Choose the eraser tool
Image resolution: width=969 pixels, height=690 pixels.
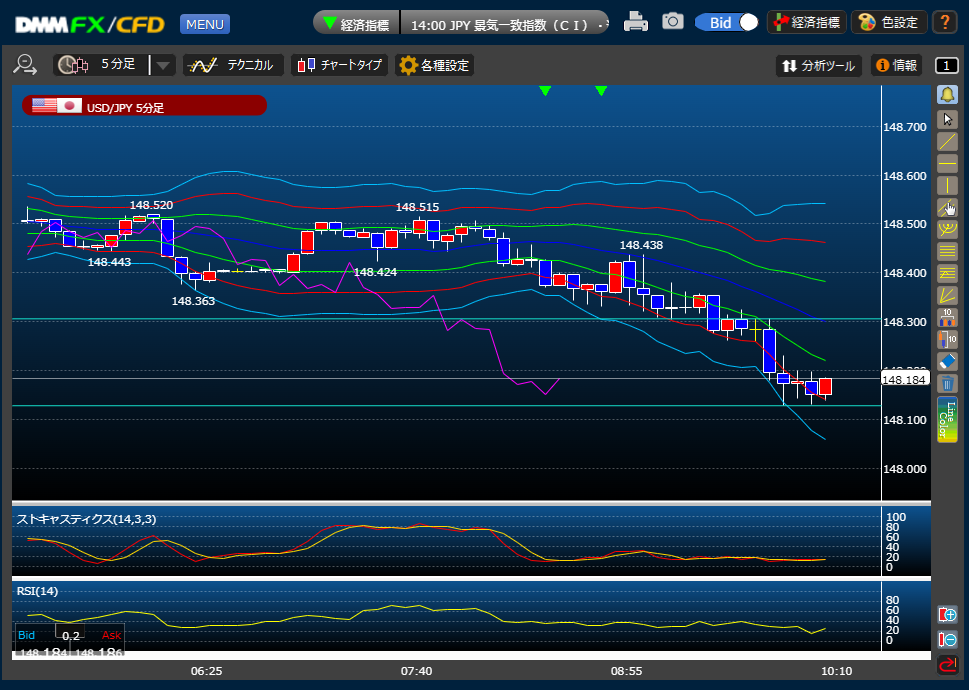pos(947,361)
